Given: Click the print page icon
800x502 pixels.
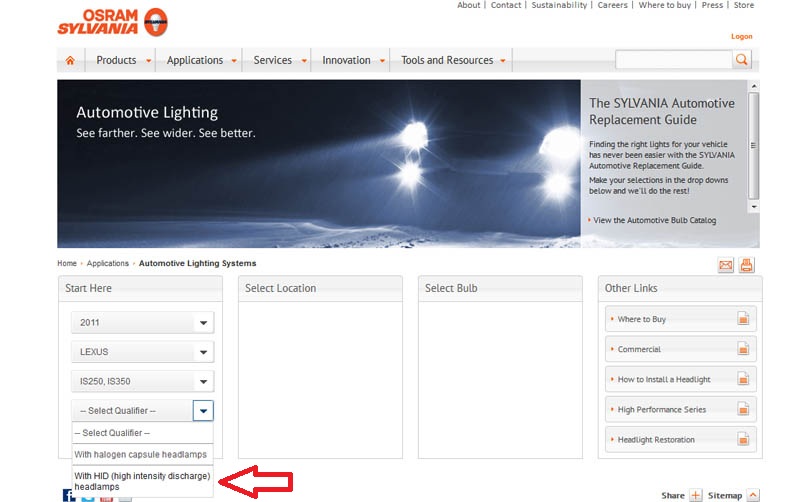Looking at the screenshot, I should point(746,265).
